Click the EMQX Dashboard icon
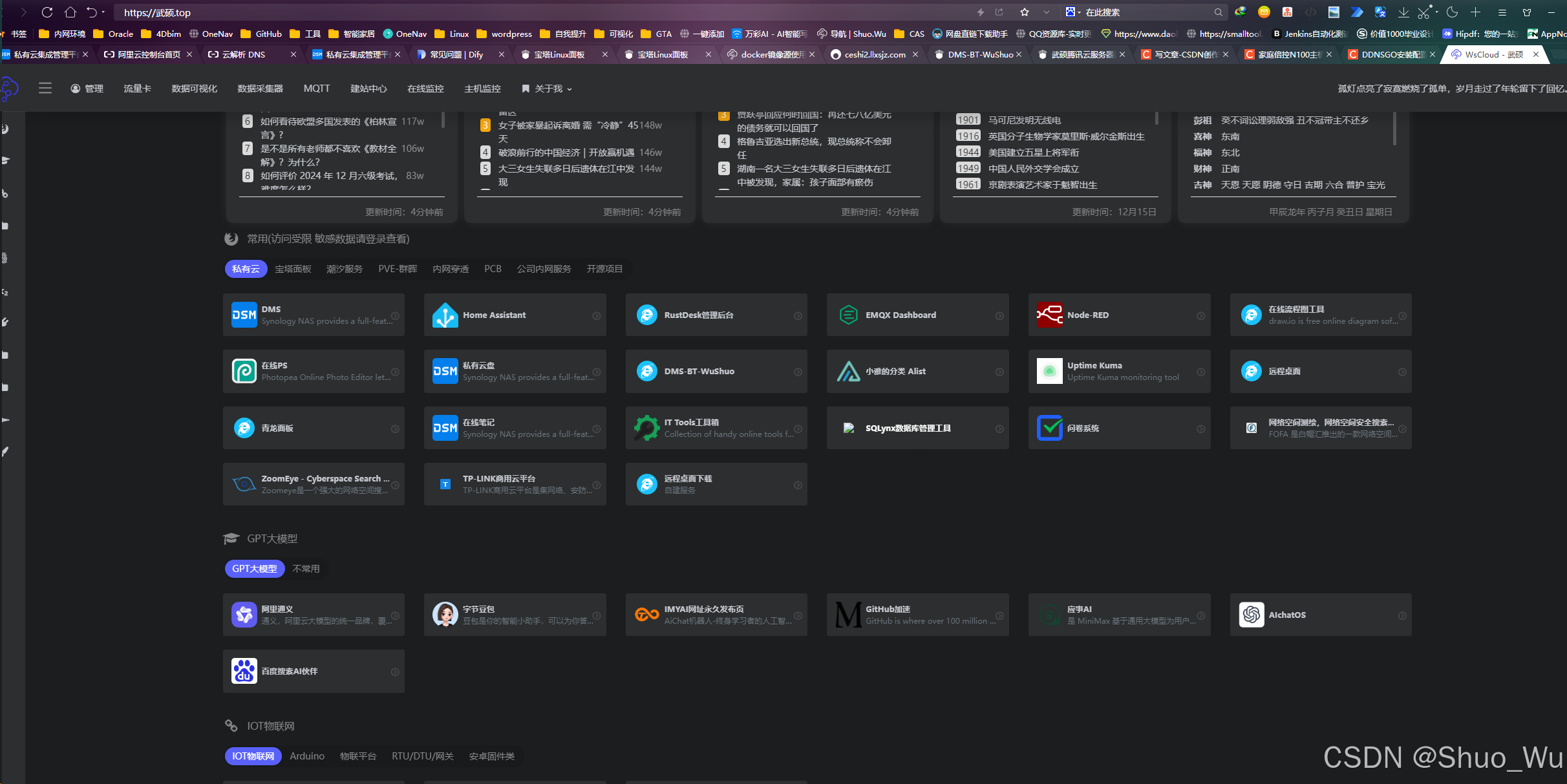Screen dimensions: 1567x784 point(848,315)
